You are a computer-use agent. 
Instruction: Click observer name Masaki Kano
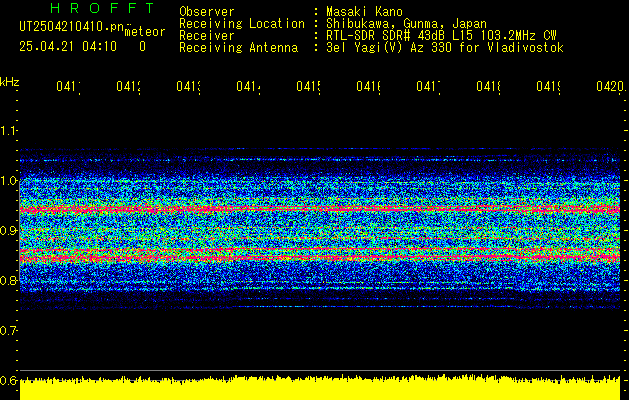pyautogui.click(x=364, y=12)
